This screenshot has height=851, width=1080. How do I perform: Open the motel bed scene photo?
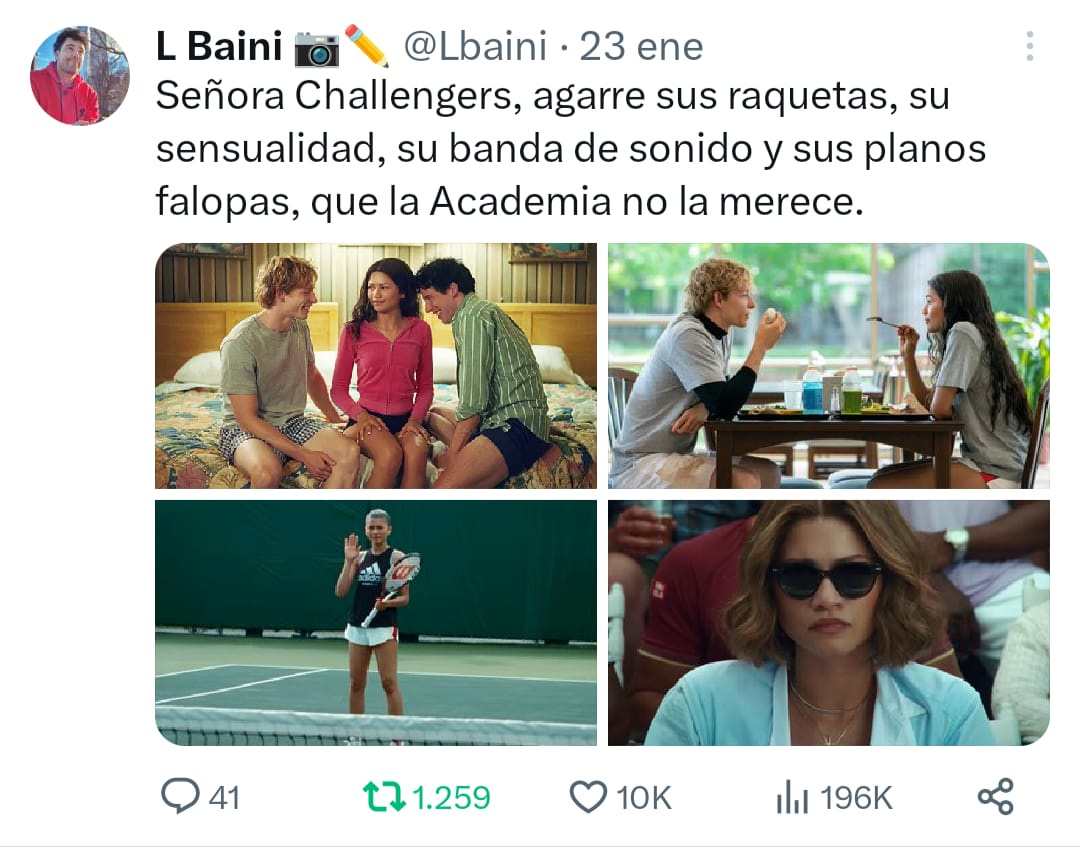point(376,366)
